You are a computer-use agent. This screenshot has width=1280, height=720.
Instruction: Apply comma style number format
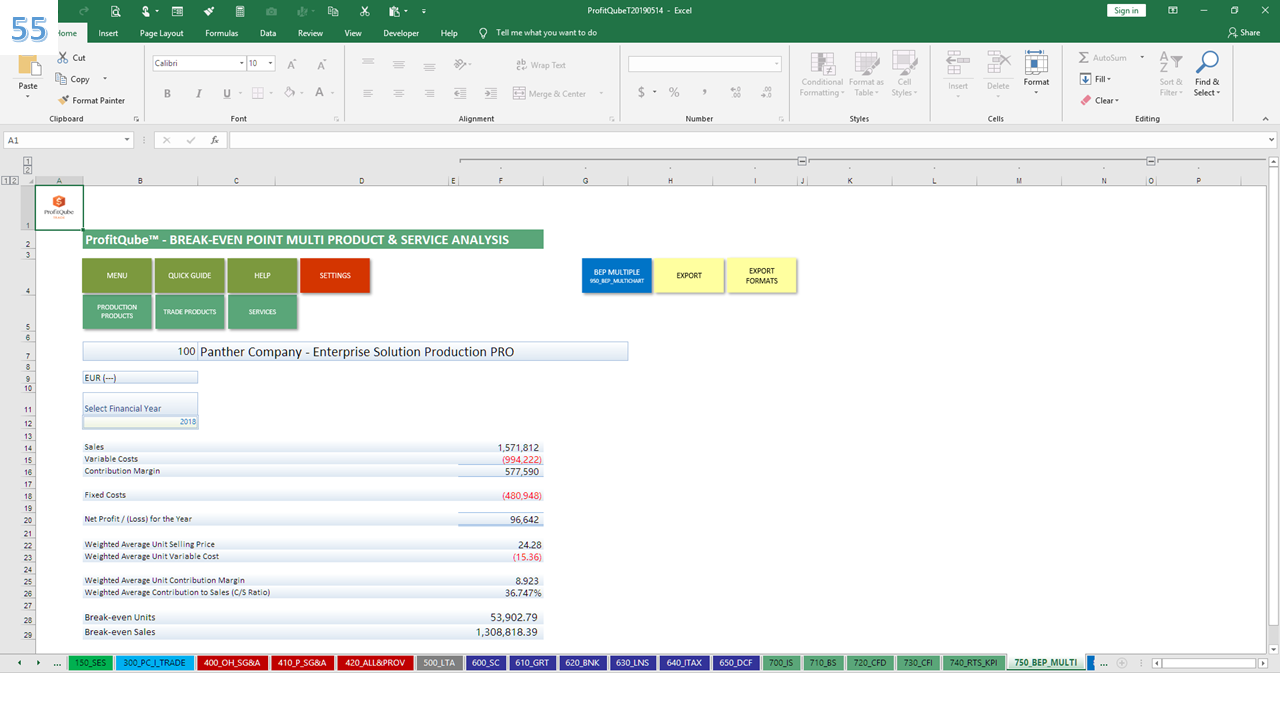point(705,92)
